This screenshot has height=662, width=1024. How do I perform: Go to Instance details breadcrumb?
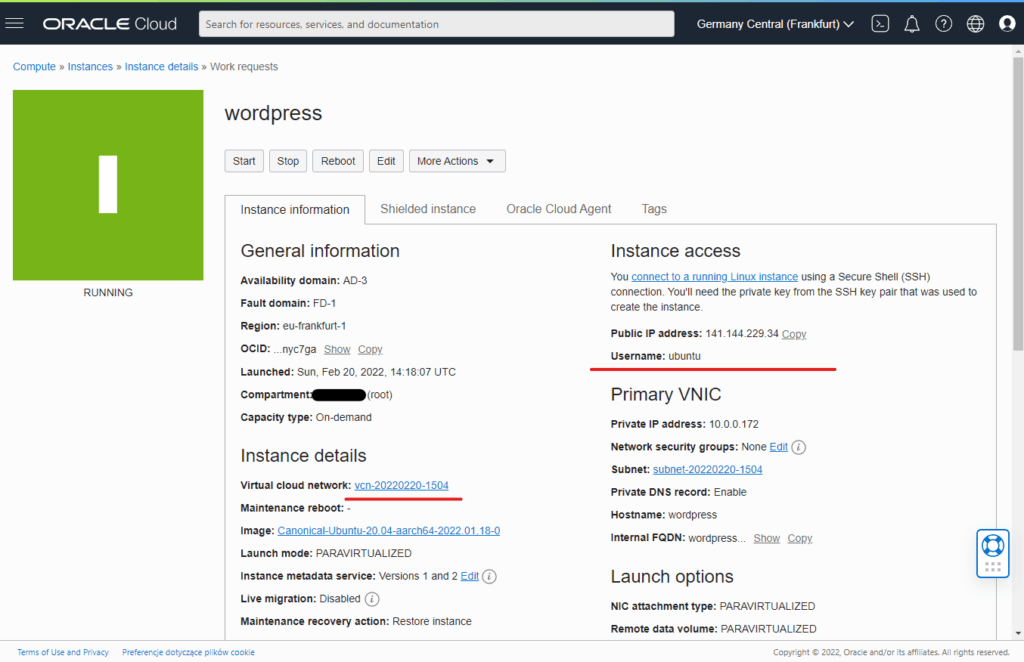(x=161, y=67)
